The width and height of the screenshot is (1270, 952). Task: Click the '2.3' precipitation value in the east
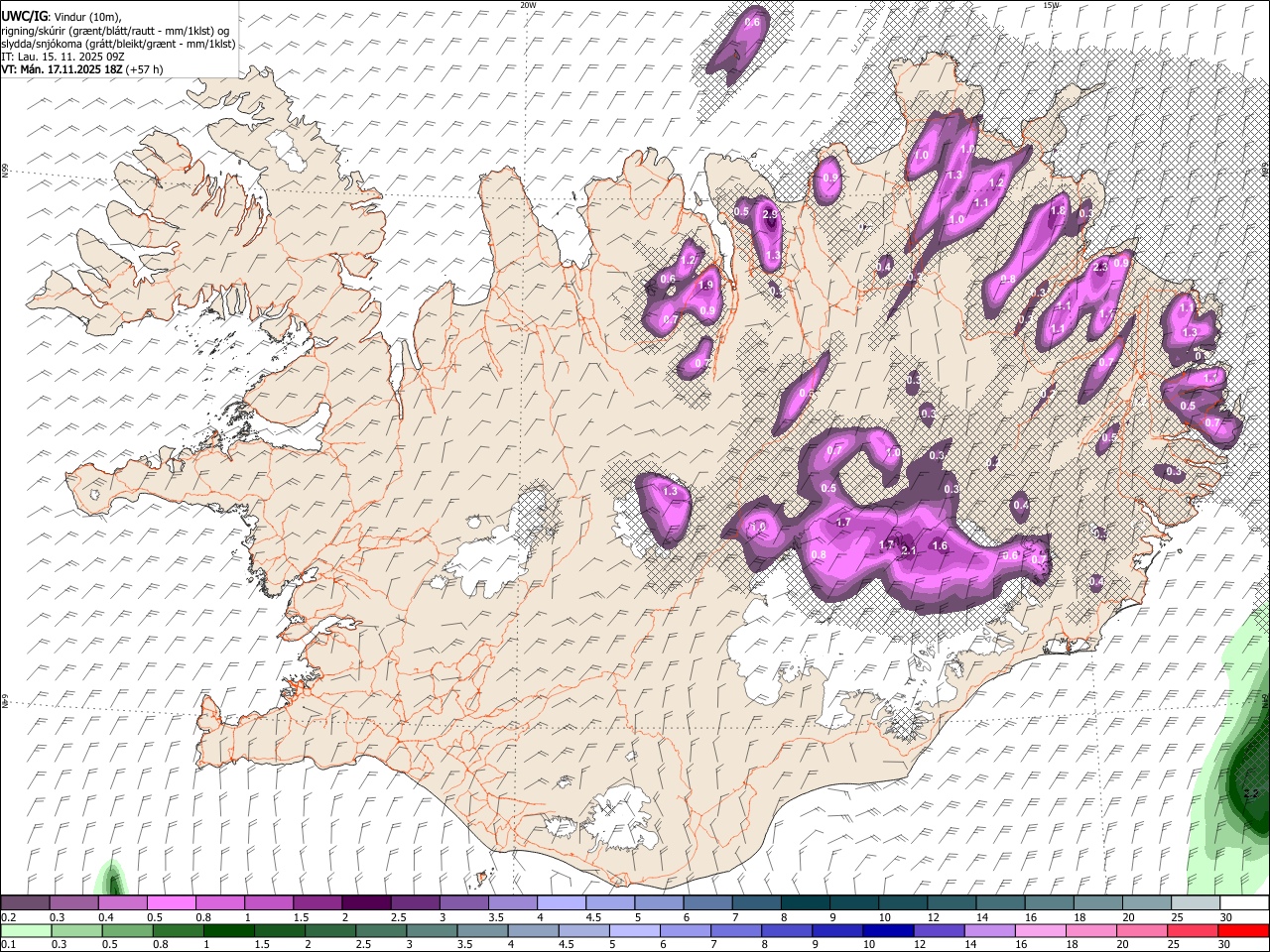[1099, 267]
